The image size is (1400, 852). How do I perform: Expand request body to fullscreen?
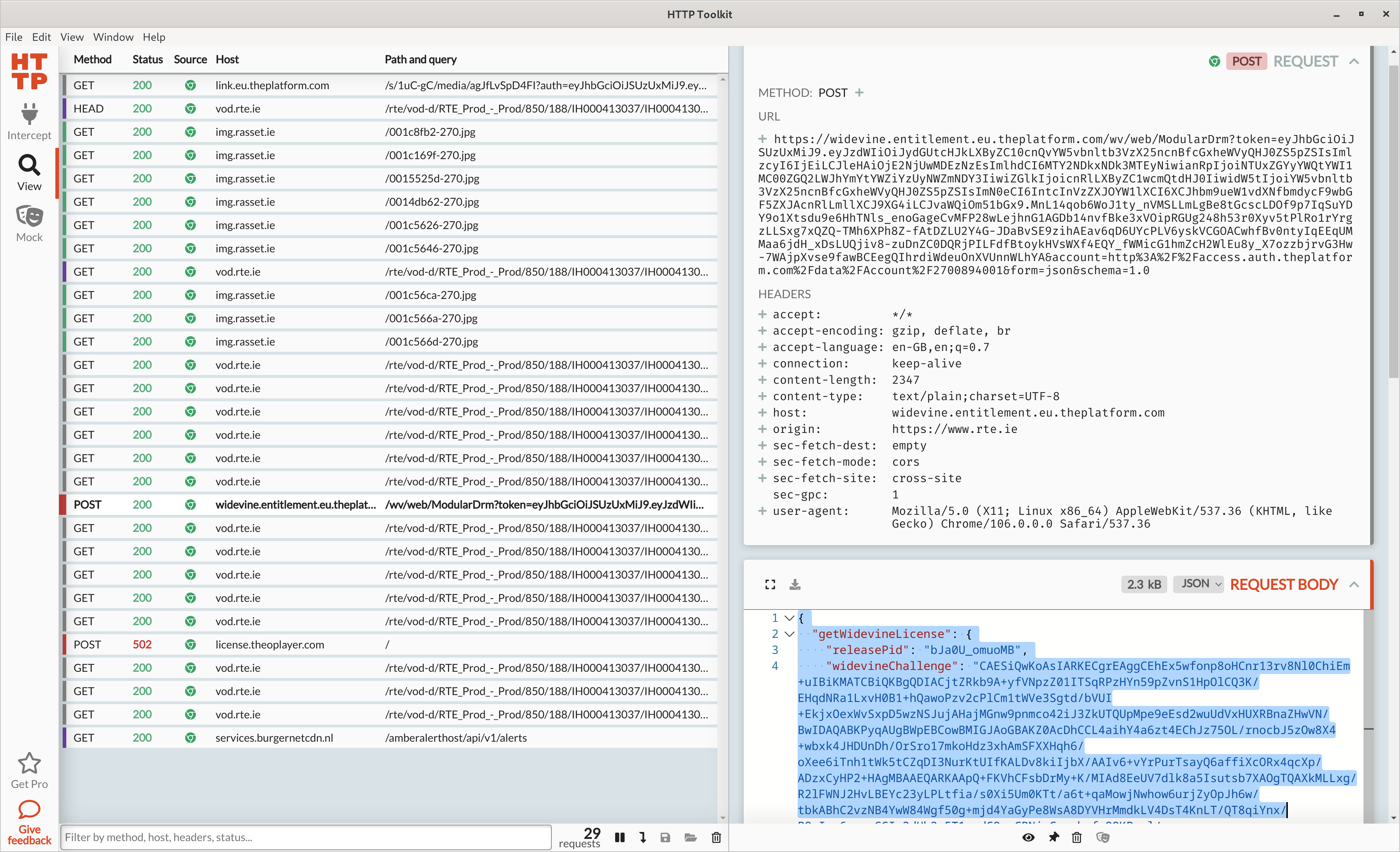[770, 584]
